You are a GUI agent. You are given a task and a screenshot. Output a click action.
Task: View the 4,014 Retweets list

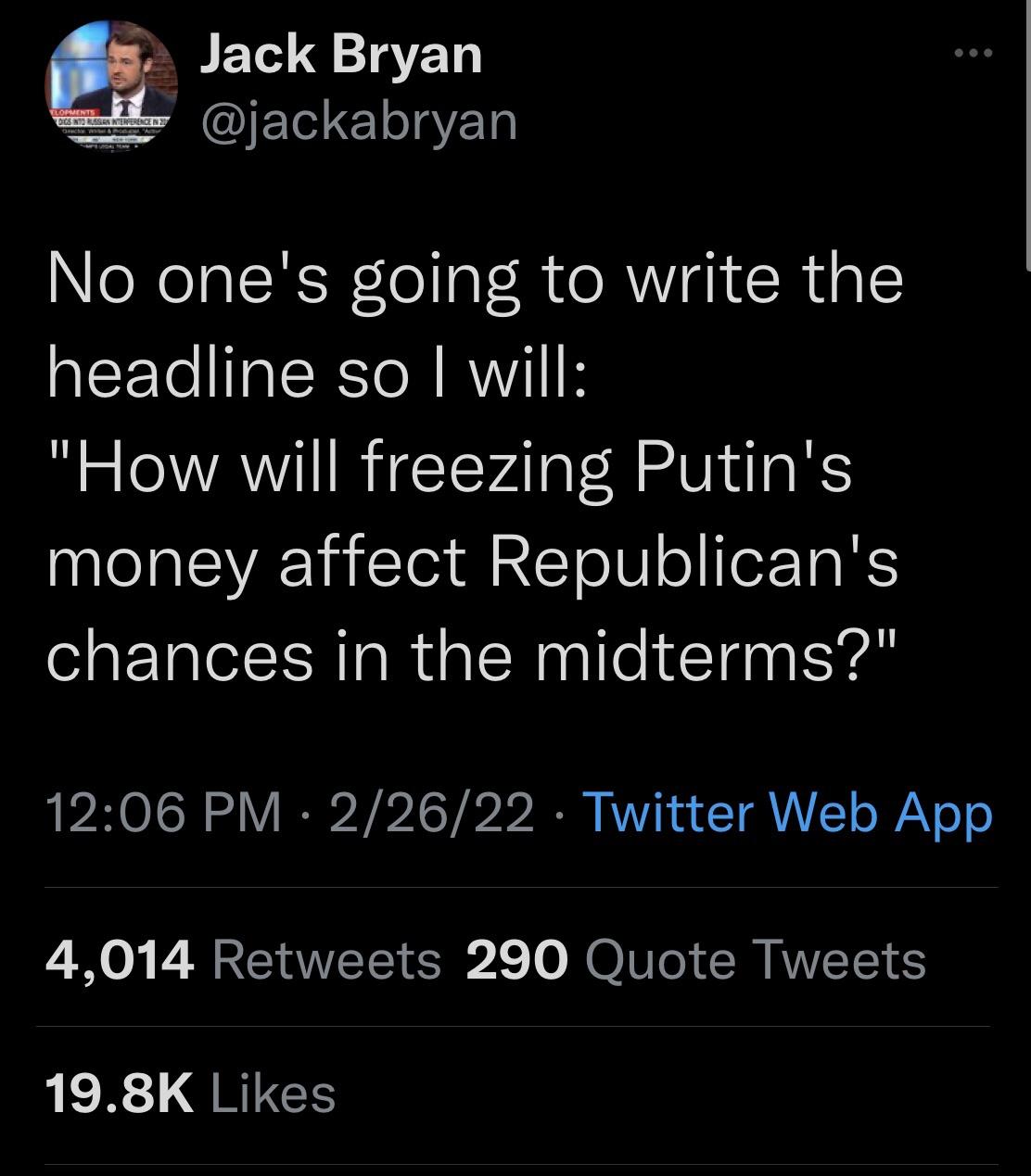tap(244, 959)
